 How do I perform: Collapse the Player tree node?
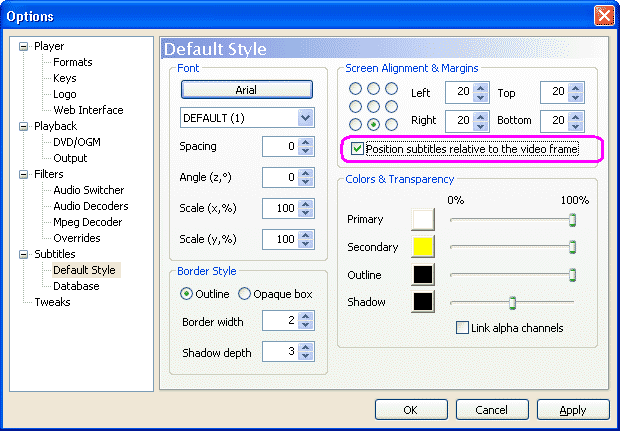(24, 46)
